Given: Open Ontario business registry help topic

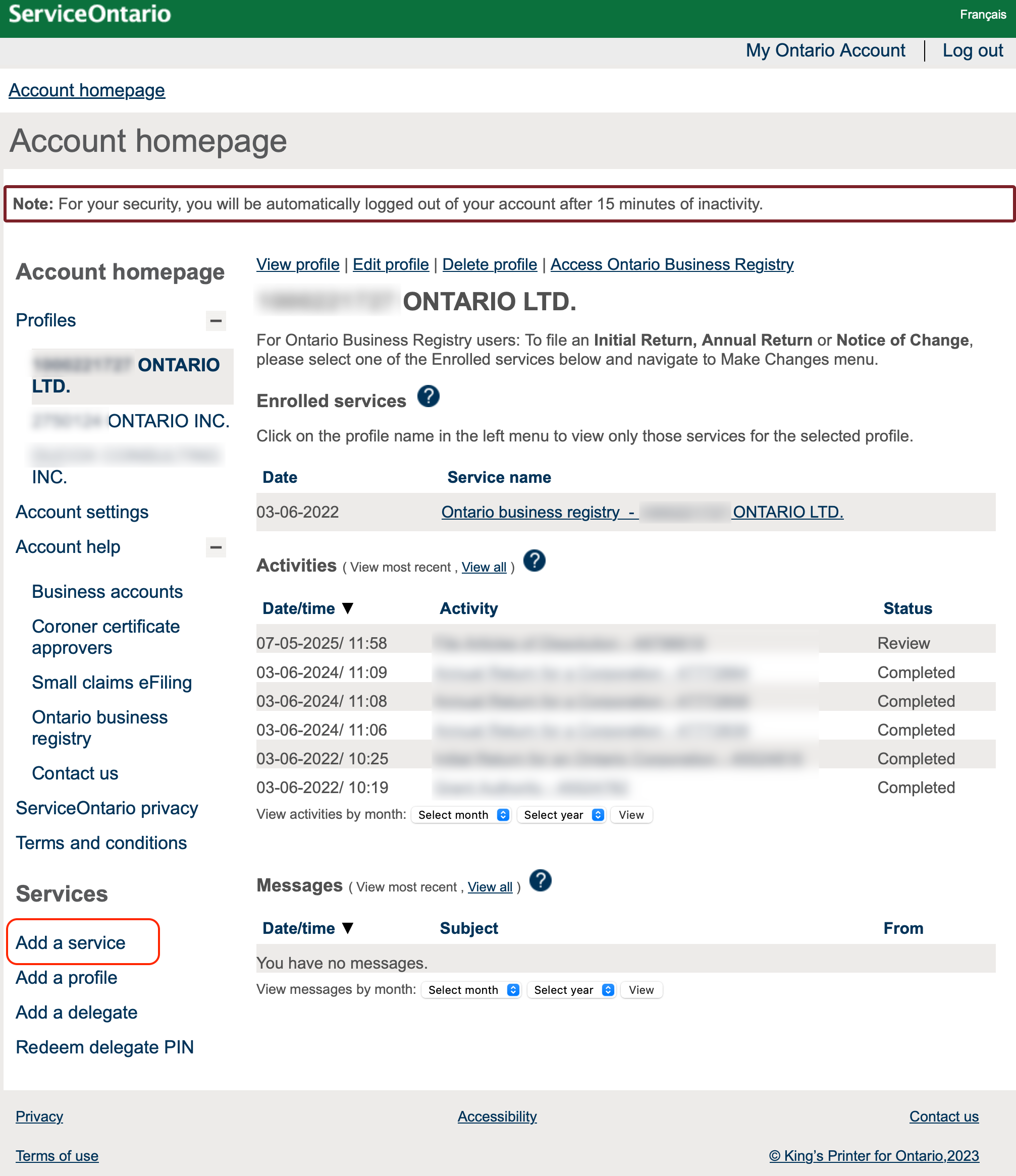Looking at the screenshot, I should pyautogui.click(x=100, y=728).
